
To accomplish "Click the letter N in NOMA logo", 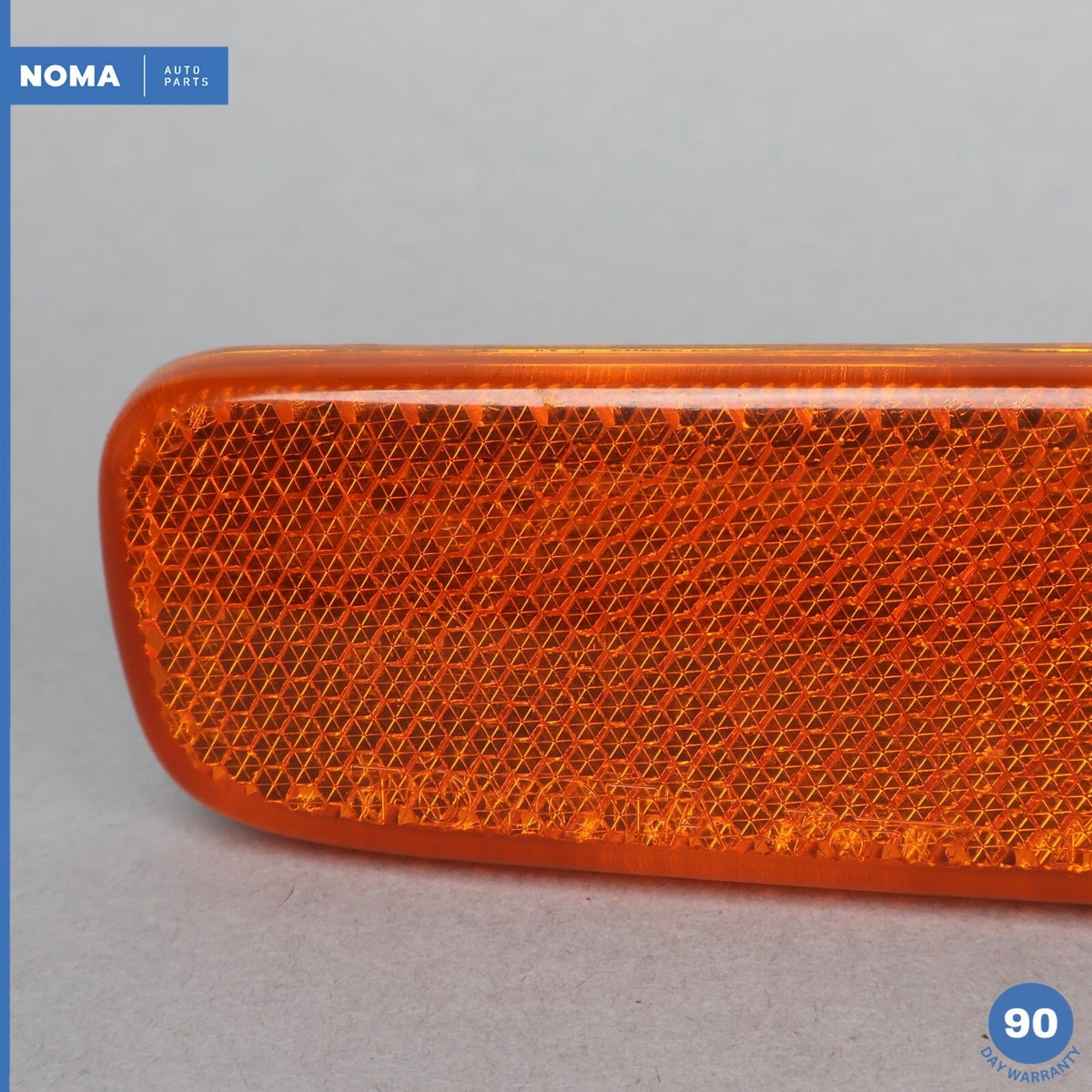I will [x=31, y=76].
